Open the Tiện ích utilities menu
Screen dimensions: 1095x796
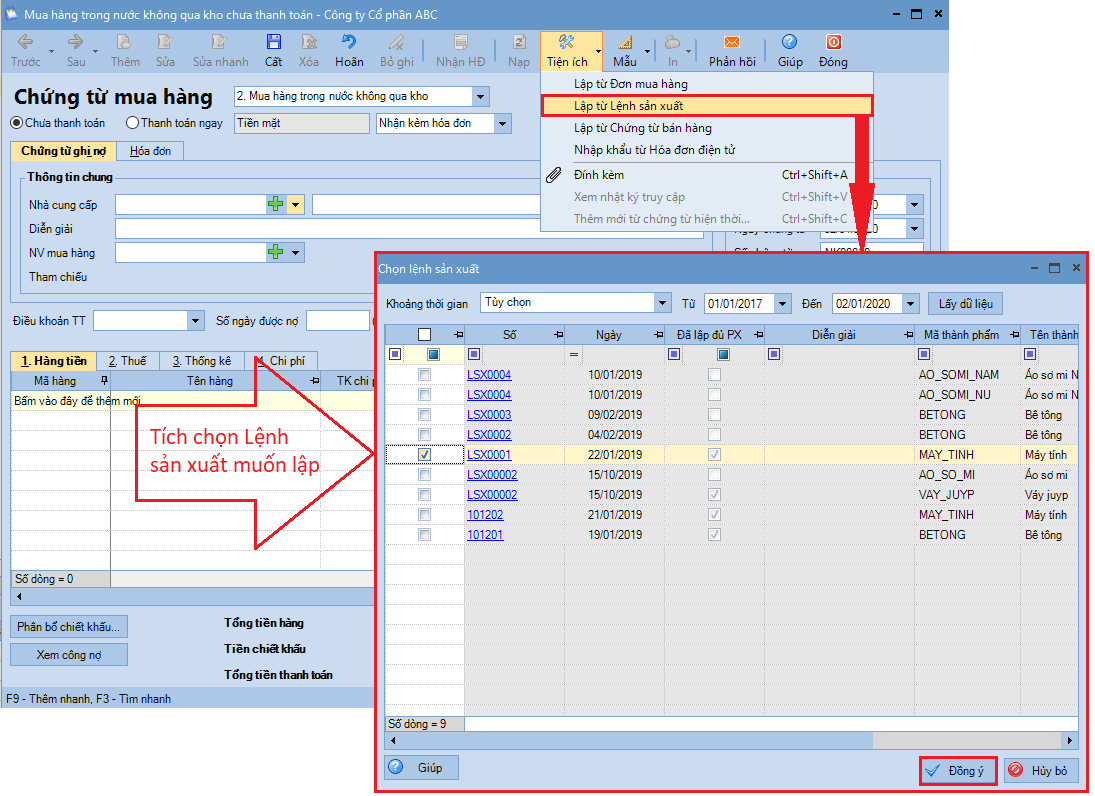[567, 49]
